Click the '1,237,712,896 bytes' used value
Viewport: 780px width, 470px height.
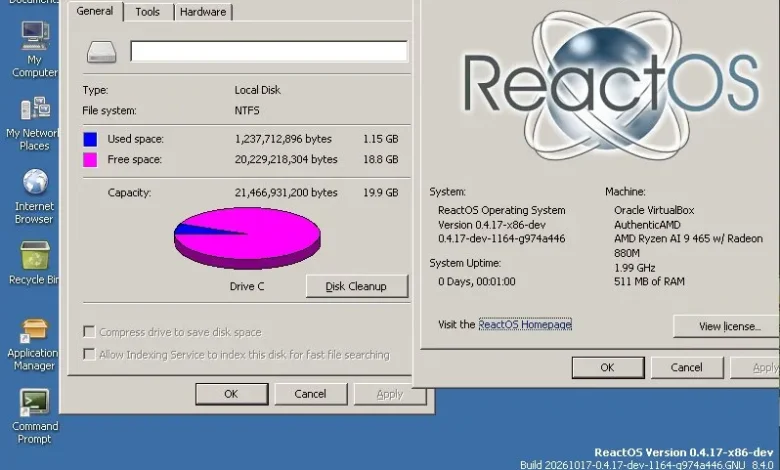(283, 139)
